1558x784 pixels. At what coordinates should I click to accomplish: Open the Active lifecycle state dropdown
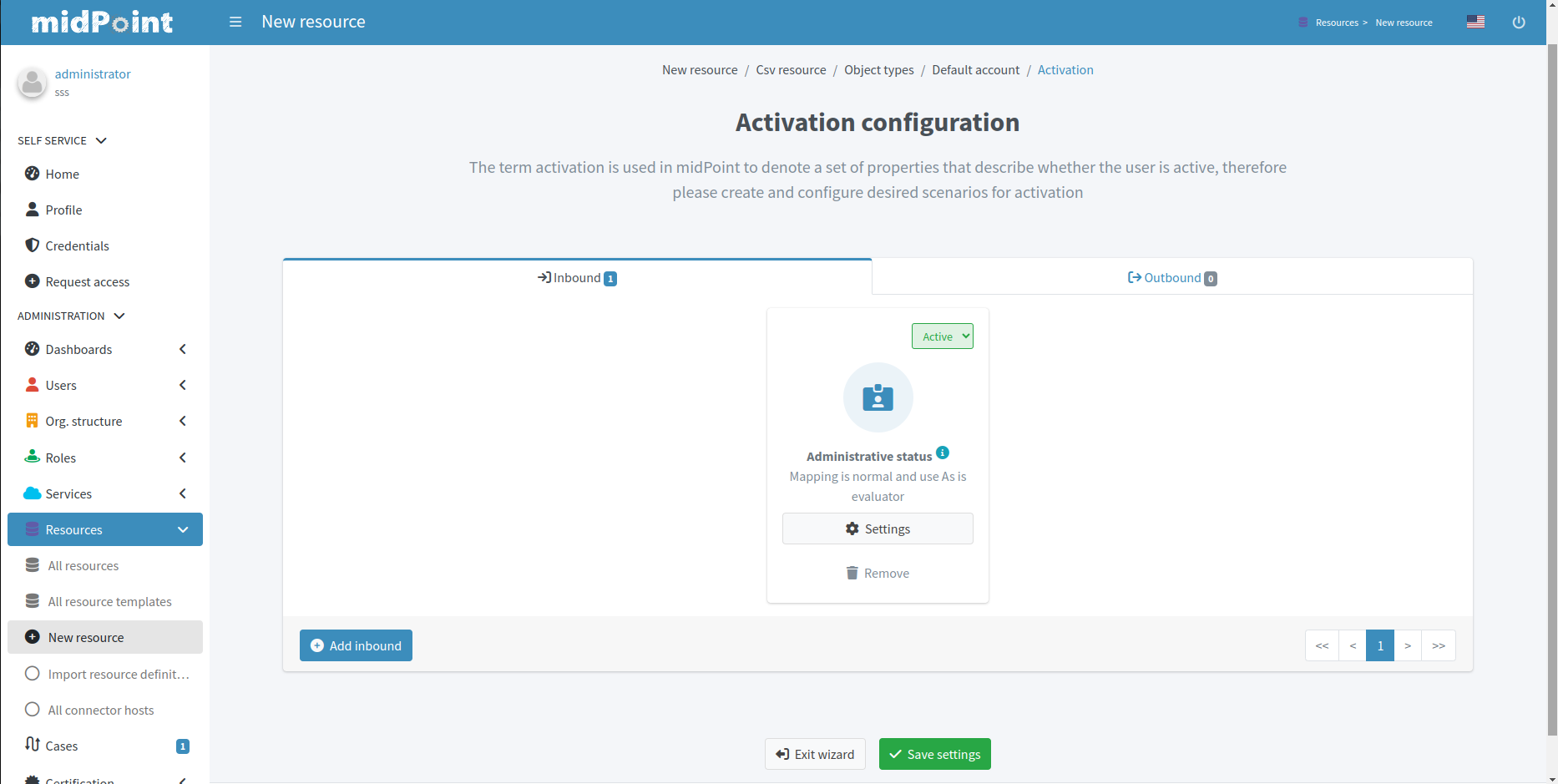tap(942, 336)
